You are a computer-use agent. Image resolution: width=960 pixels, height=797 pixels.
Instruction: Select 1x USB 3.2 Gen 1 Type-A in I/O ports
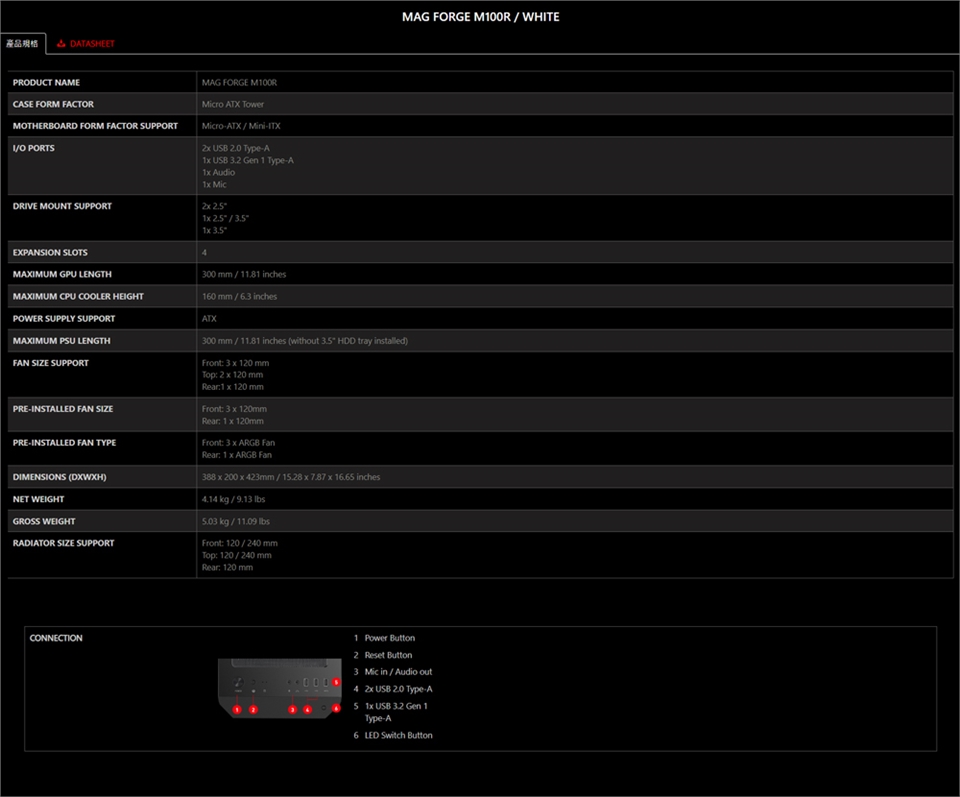tap(248, 160)
